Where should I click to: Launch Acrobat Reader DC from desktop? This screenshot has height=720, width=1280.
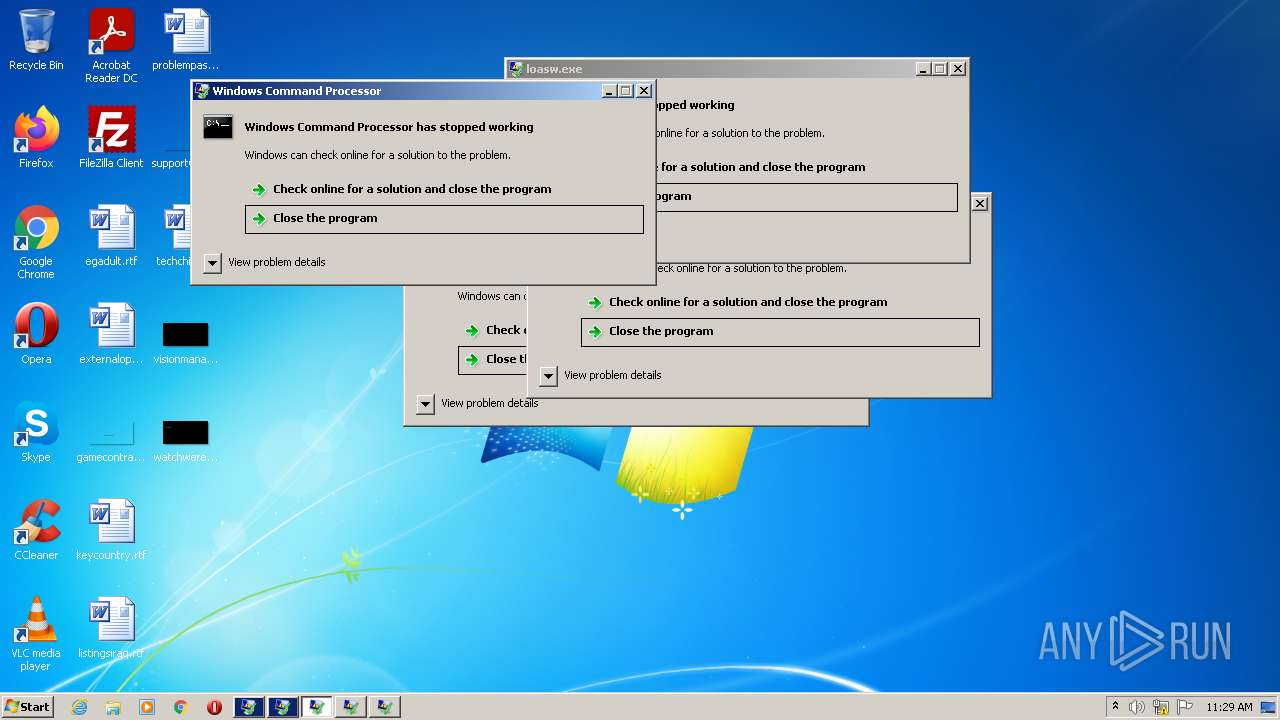[111, 45]
